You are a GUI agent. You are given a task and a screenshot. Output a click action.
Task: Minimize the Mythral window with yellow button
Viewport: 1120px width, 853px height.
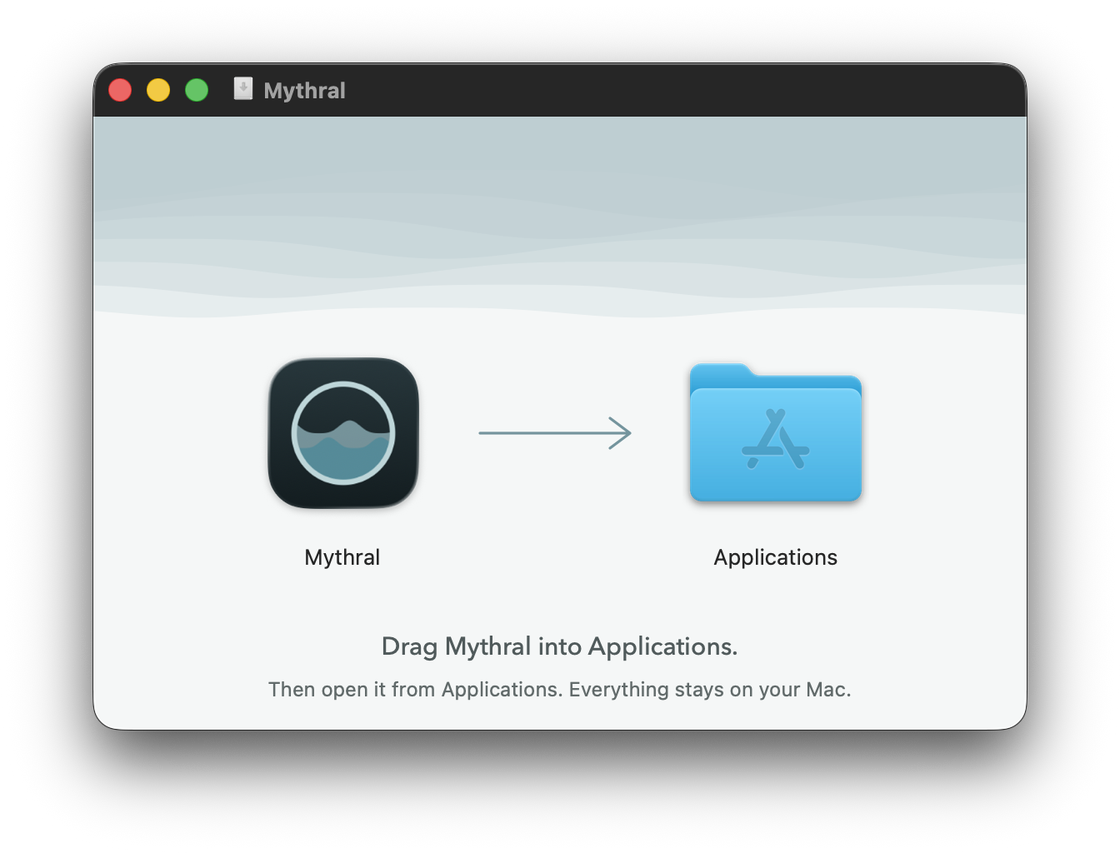point(159,90)
